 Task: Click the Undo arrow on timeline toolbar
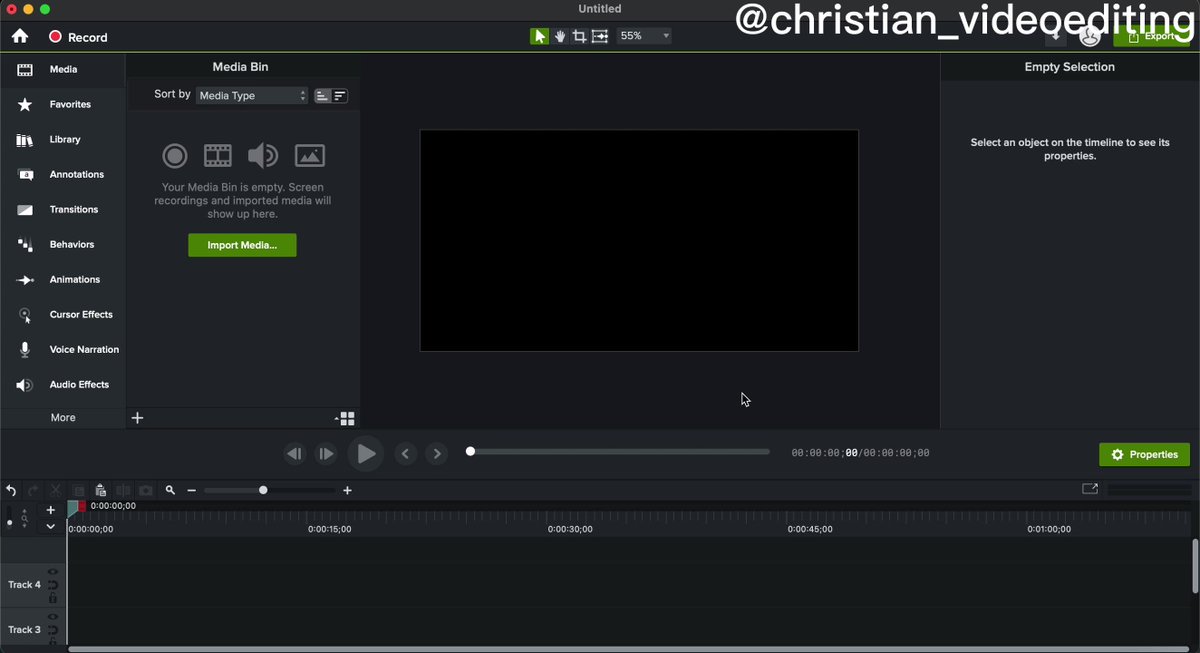[x=11, y=490]
